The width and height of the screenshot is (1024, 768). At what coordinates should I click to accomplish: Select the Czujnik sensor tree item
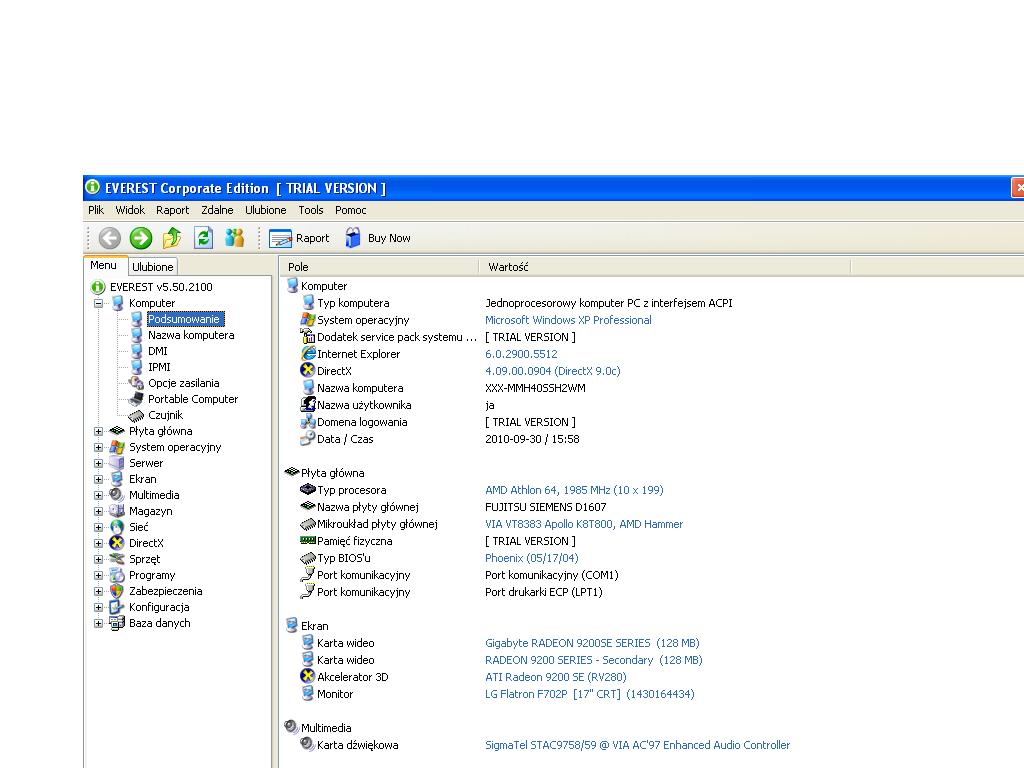[x=165, y=415]
